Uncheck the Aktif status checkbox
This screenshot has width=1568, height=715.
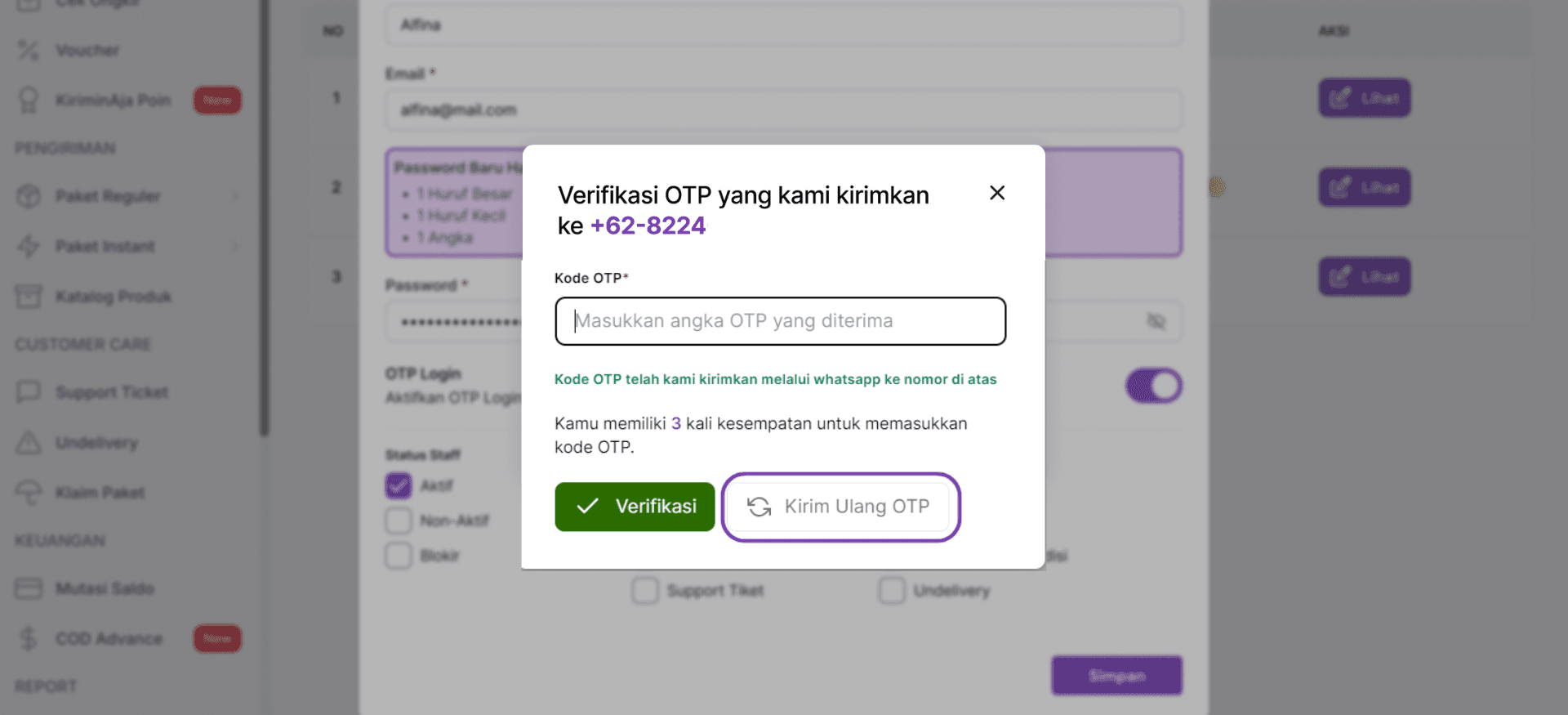(x=399, y=485)
